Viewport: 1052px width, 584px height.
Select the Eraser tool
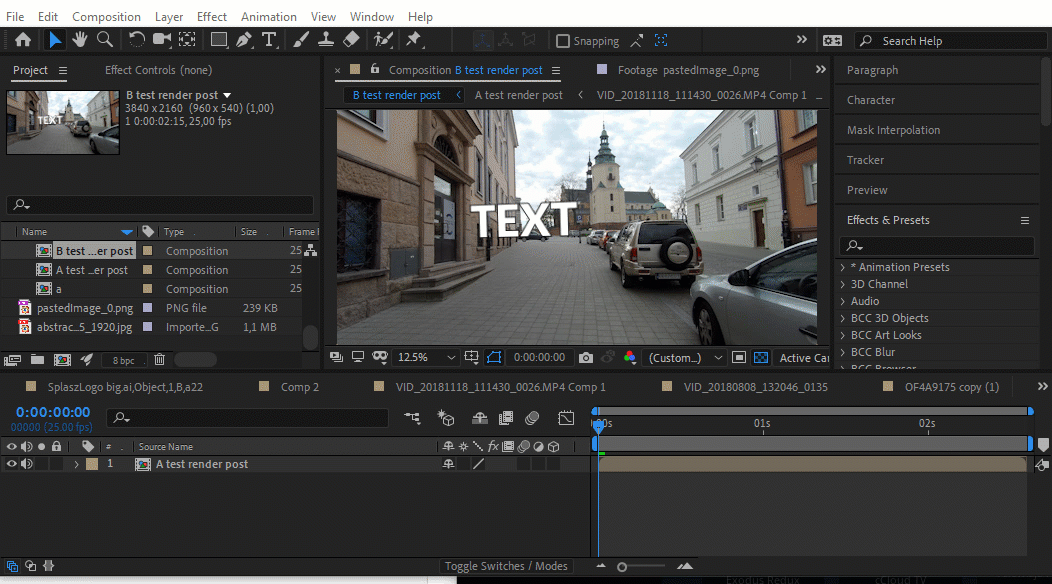pos(351,40)
